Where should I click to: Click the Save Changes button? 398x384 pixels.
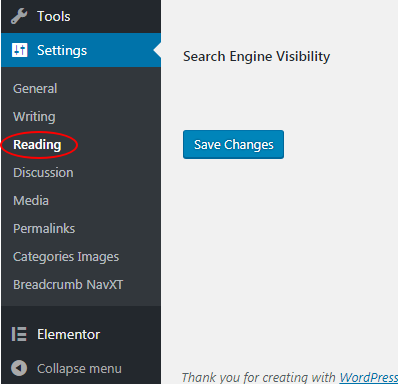(x=233, y=144)
